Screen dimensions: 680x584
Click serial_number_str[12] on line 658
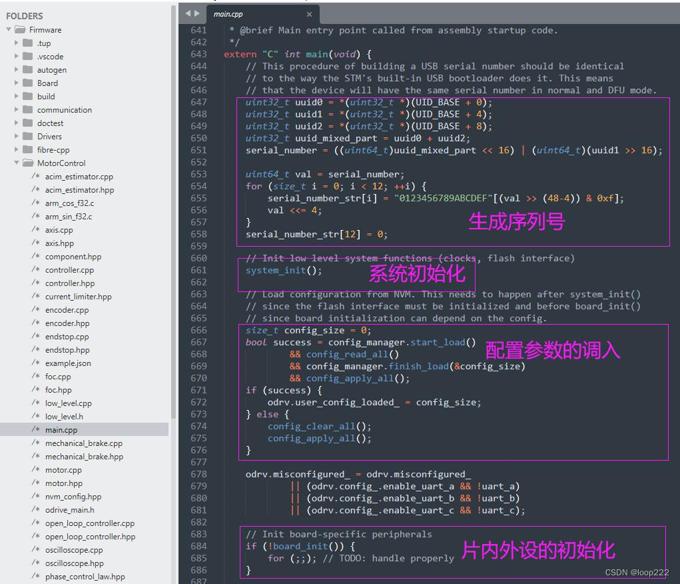point(303,235)
